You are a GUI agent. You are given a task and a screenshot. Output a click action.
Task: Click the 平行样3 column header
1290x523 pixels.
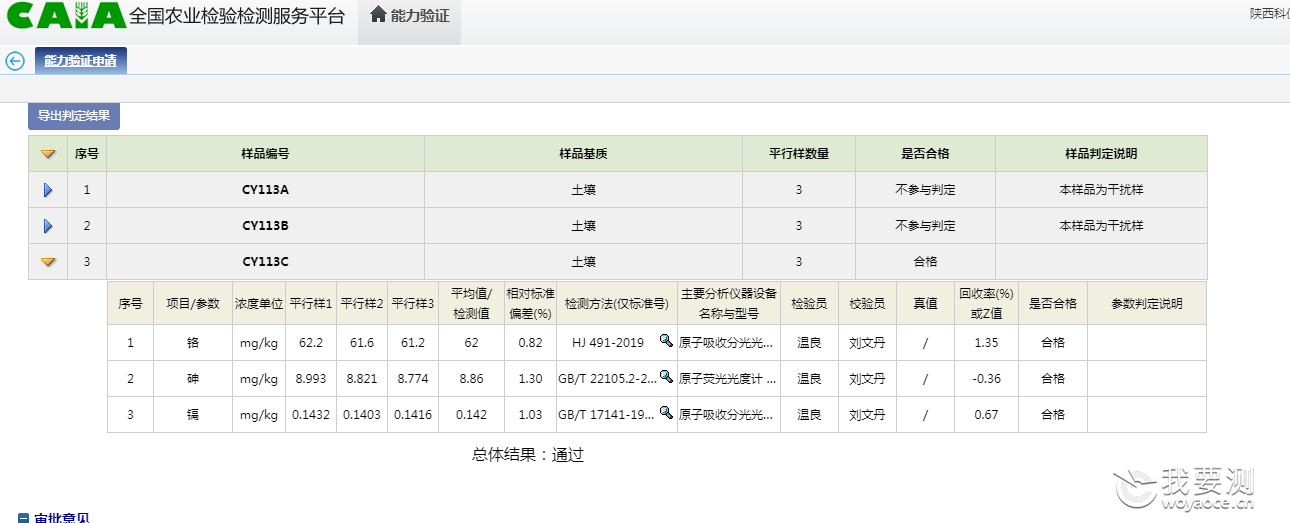[412, 304]
